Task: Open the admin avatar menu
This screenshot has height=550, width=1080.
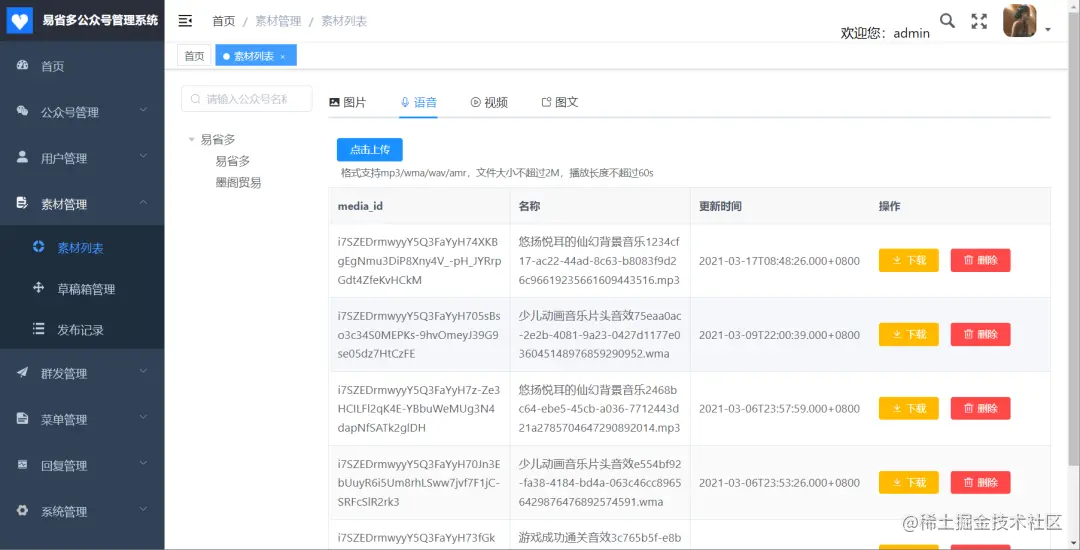Action: (x=1019, y=21)
